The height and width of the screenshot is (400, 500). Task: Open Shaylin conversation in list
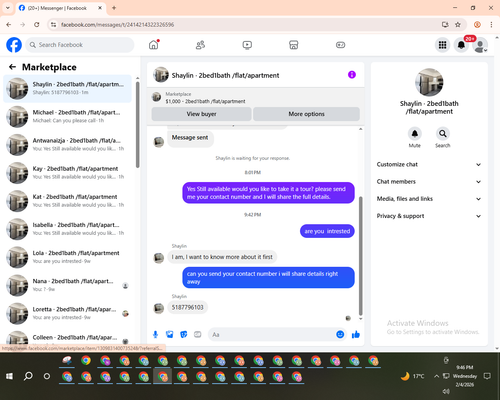67,88
